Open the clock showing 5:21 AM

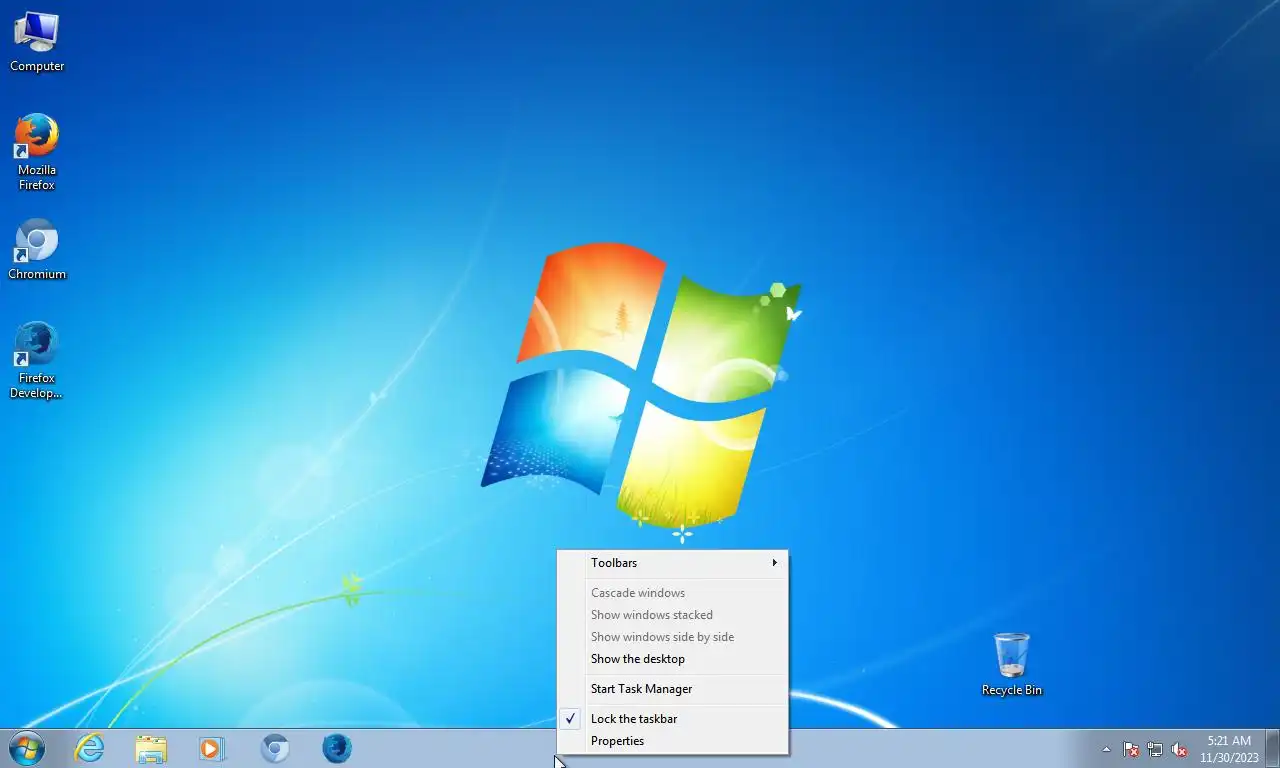[x=1228, y=749]
